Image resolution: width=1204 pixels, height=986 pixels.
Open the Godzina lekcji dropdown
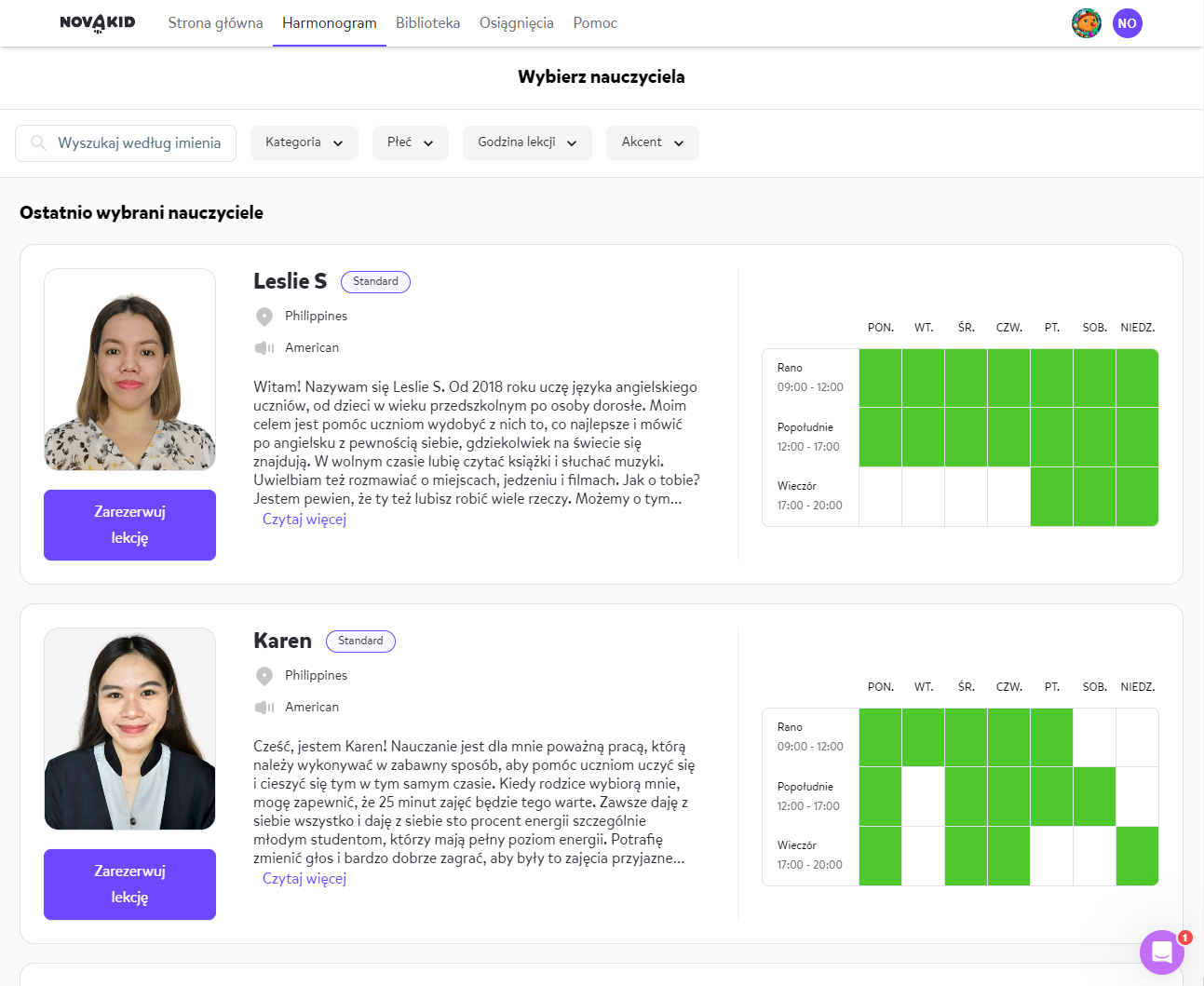(527, 142)
